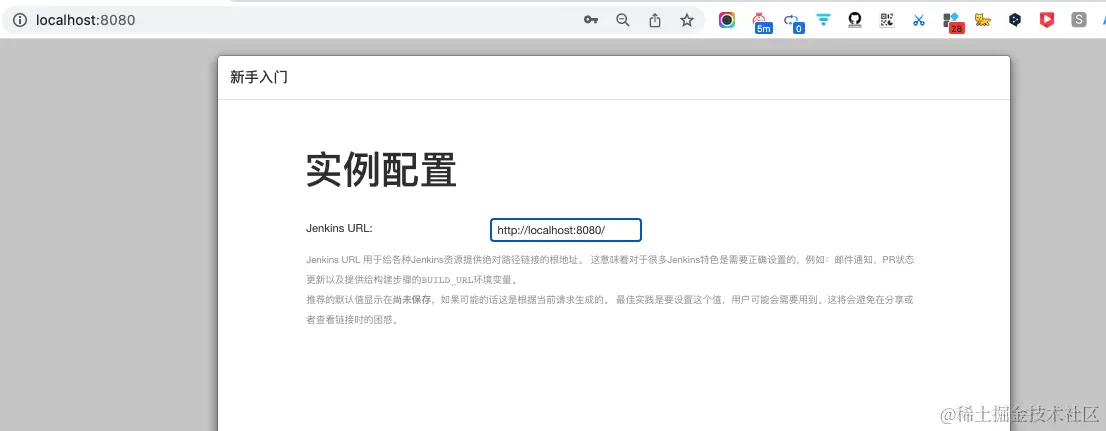Click the 新手入门 dialog title
The width and height of the screenshot is (1106, 431).
pyautogui.click(x=258, y=78)
